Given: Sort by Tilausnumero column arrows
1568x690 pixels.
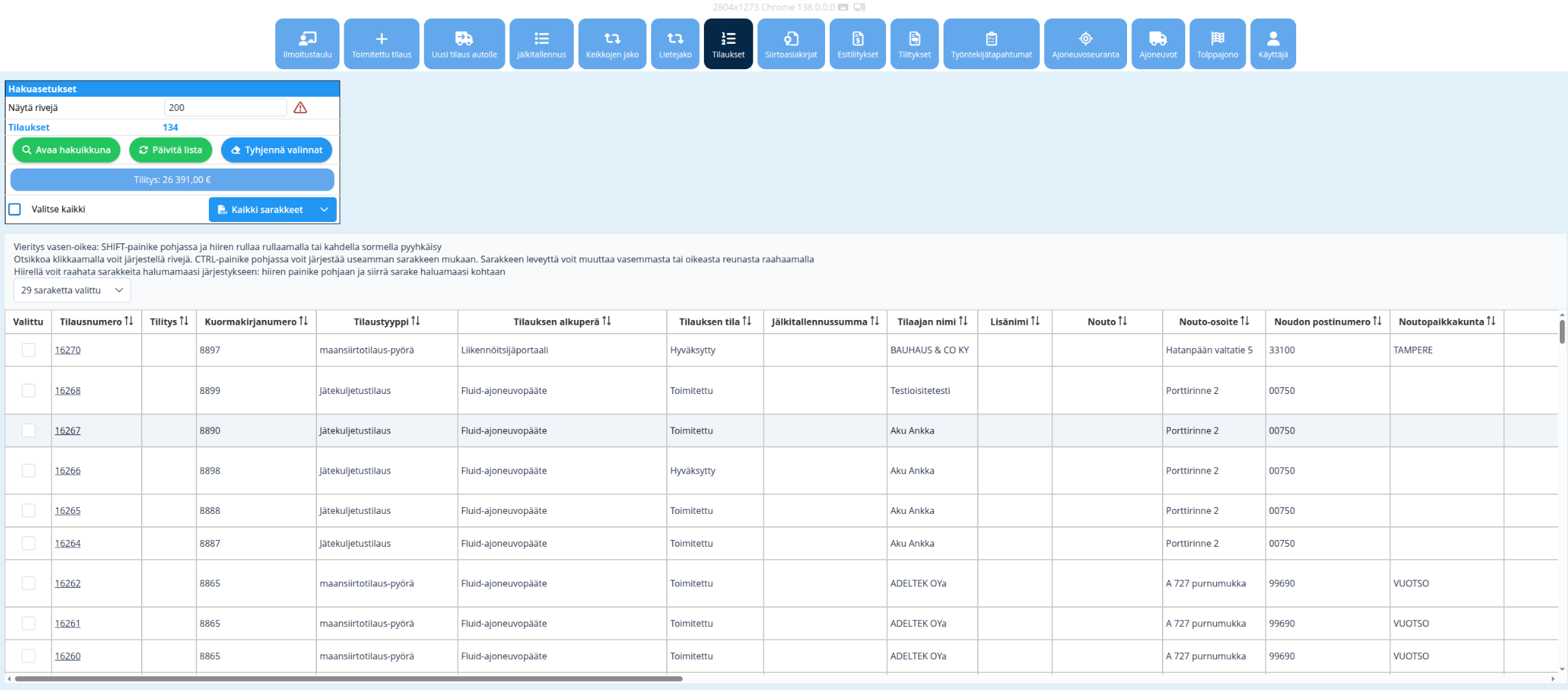Looking at the screenshot, I should [x=129, y=321].
